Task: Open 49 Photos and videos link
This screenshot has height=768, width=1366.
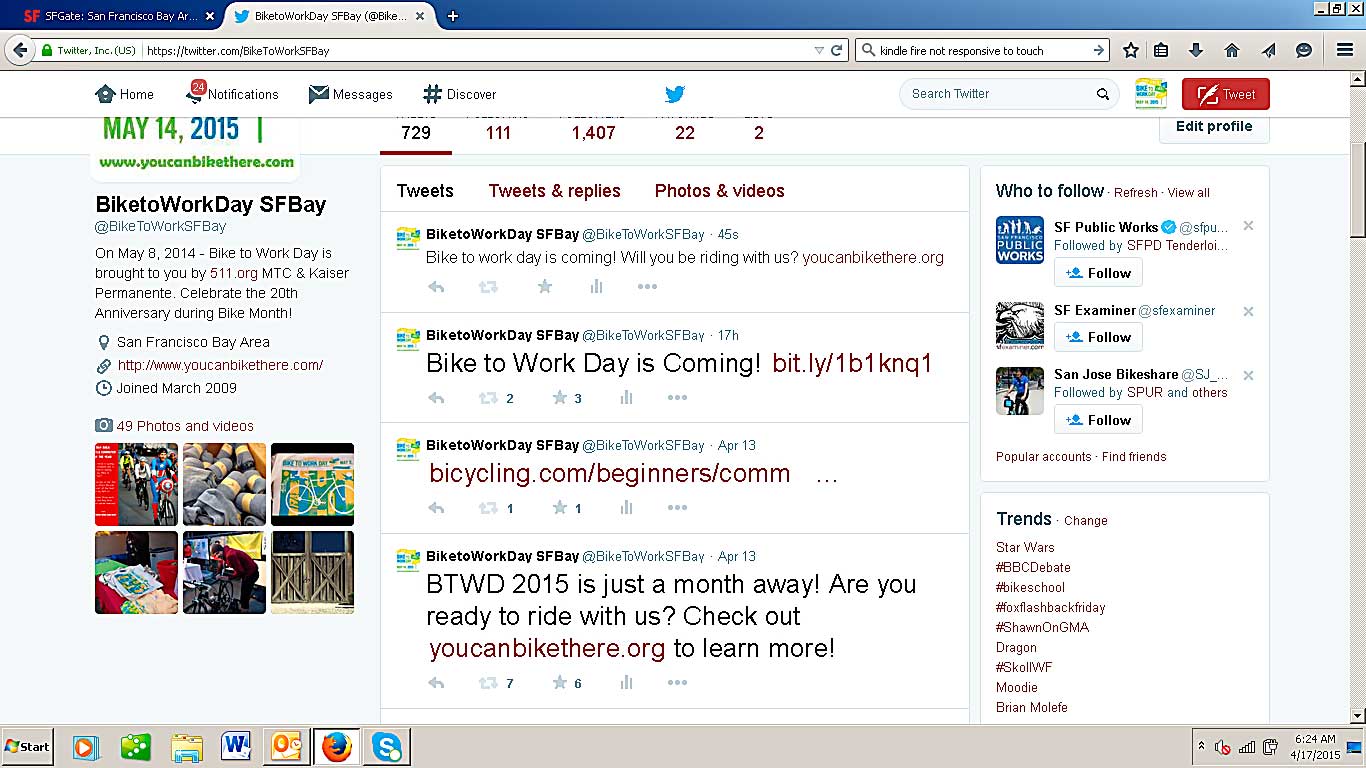Action: click(x=185, y=426)
